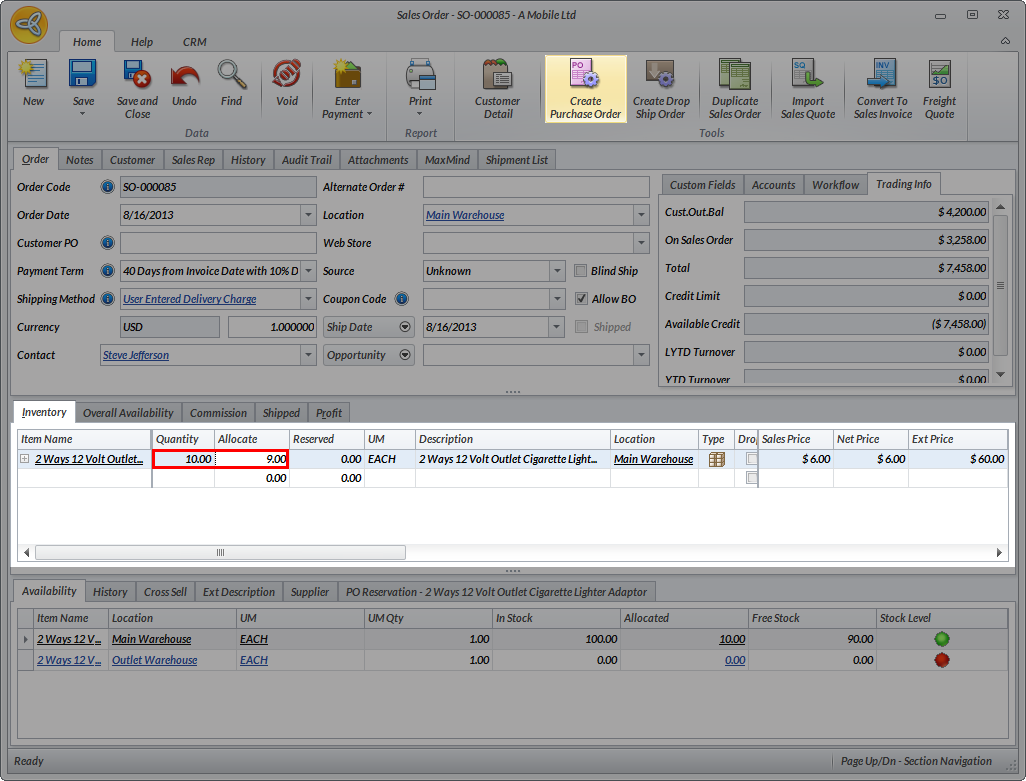Screen dimensions: 1026x781
Task: Open the Steve Jefferson contact link
Action: point(136,355)
